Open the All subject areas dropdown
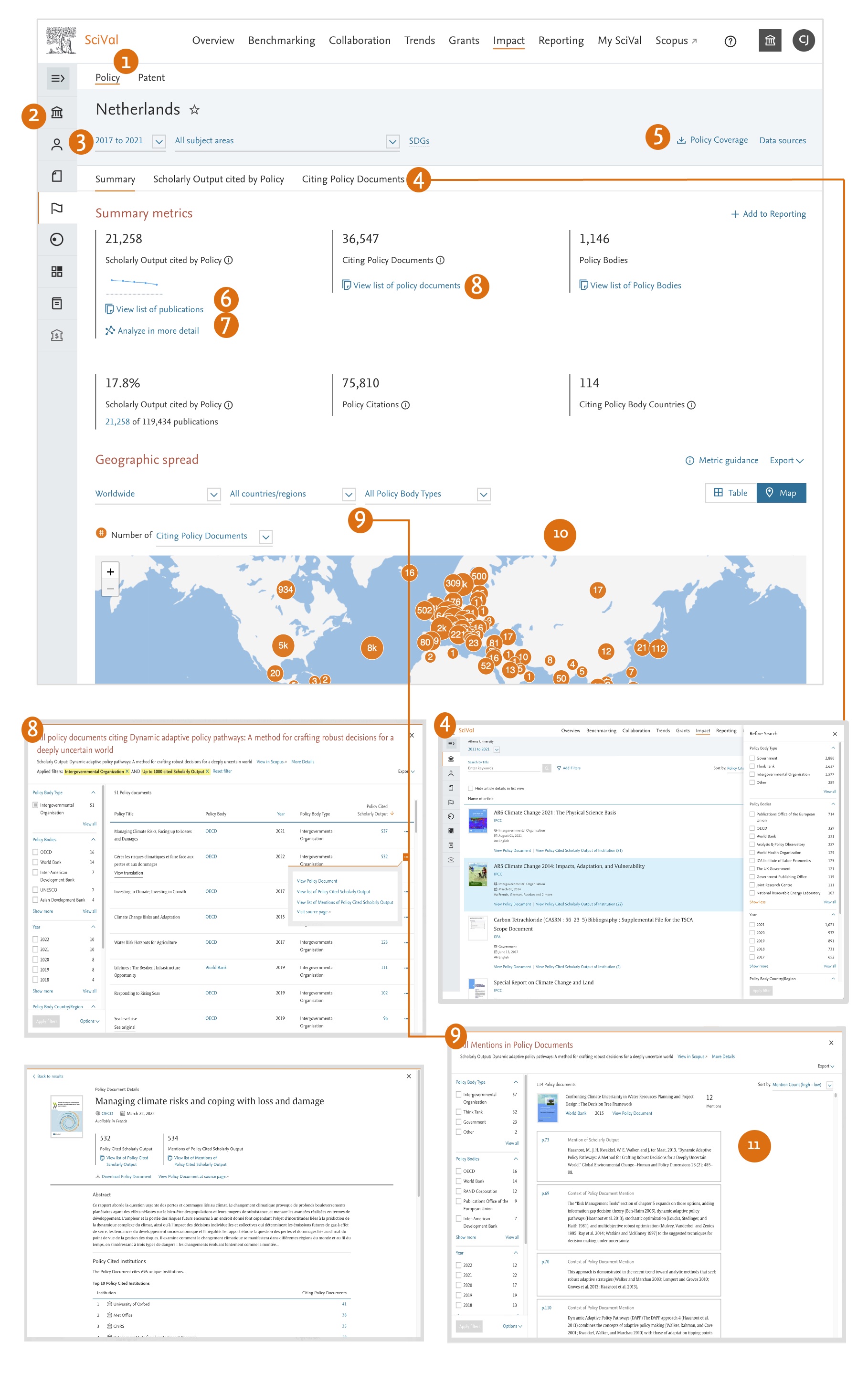This screenshot has height=1373, width=868. tap(287, 141)
